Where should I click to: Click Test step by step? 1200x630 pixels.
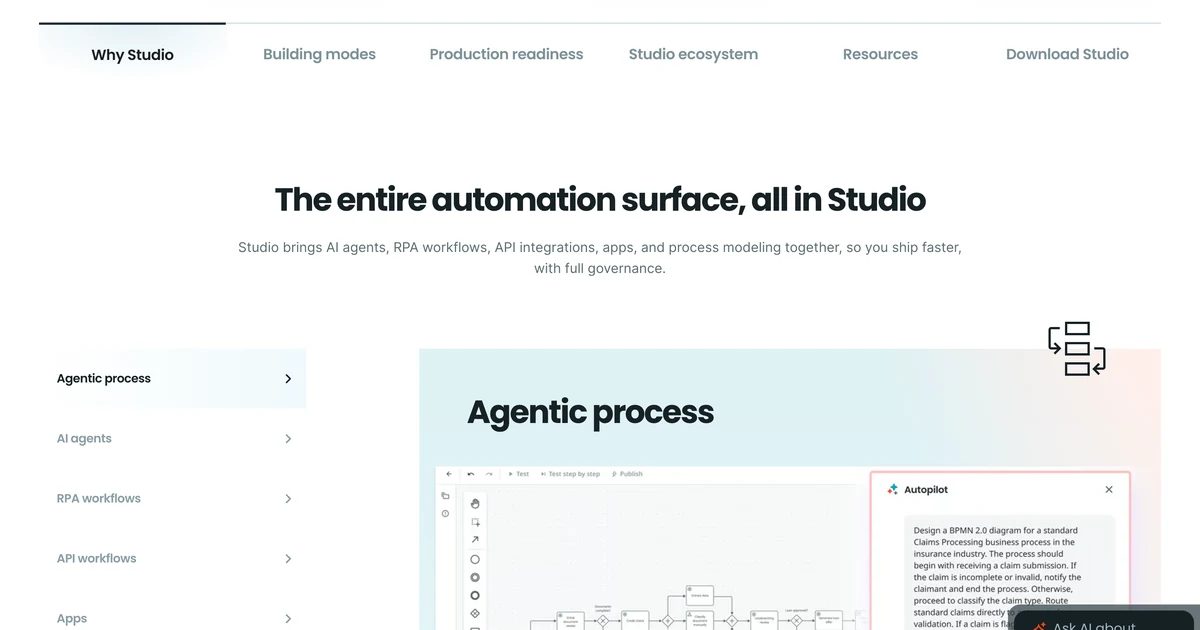point(570,474)
